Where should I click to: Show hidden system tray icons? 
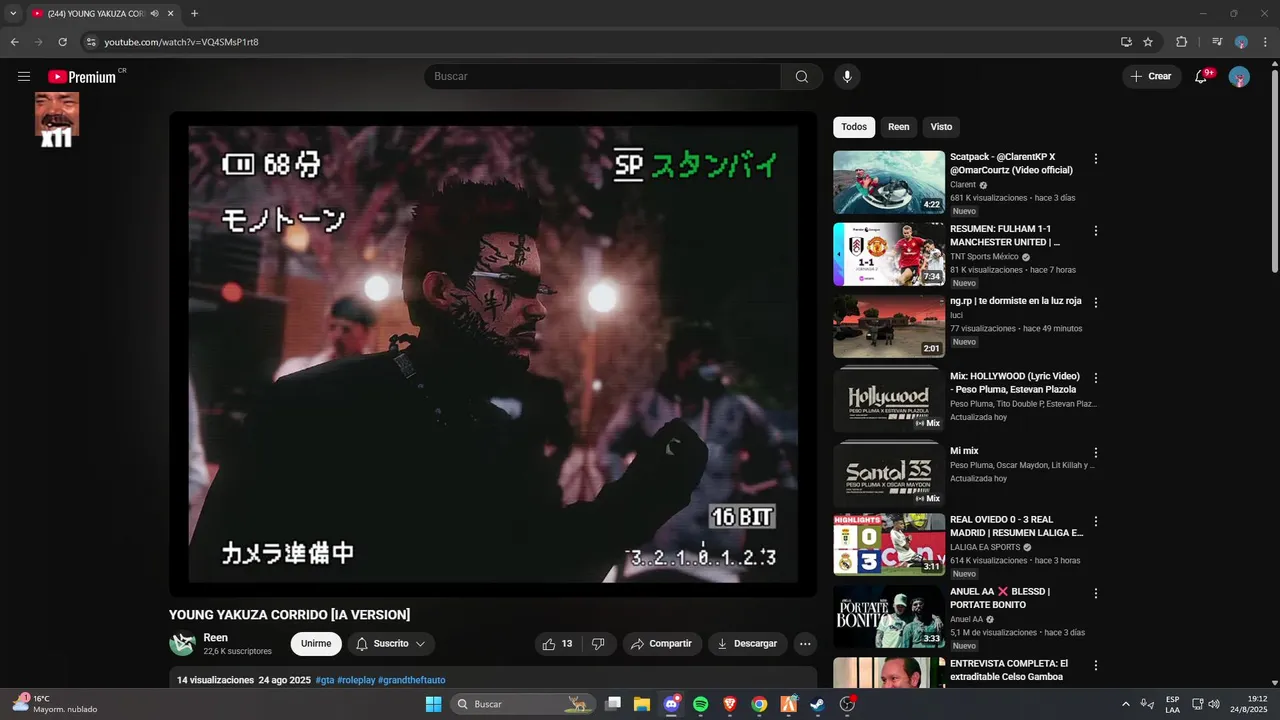1126,704
